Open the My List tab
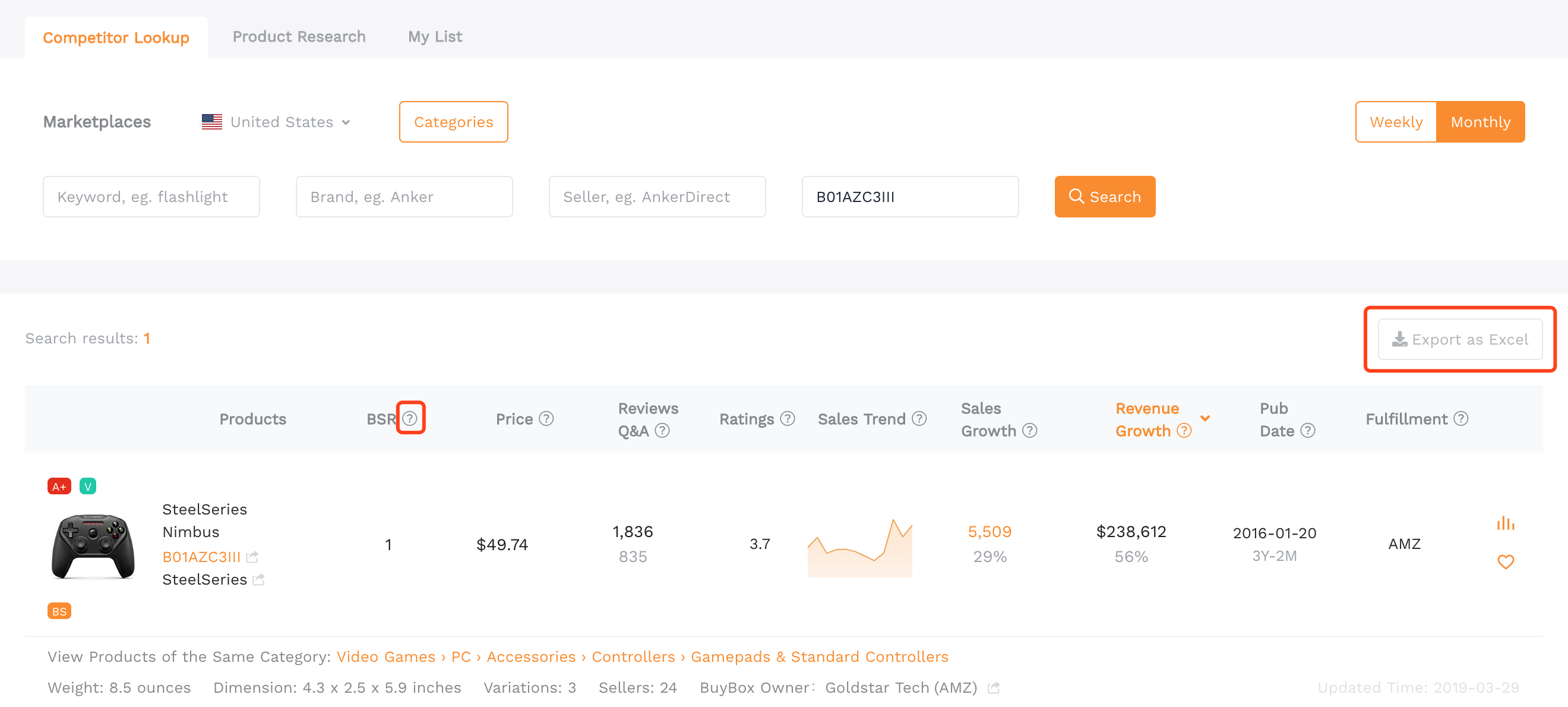Image resolution: width=1568 pixels, height=707 pixels. coord(435,36)
